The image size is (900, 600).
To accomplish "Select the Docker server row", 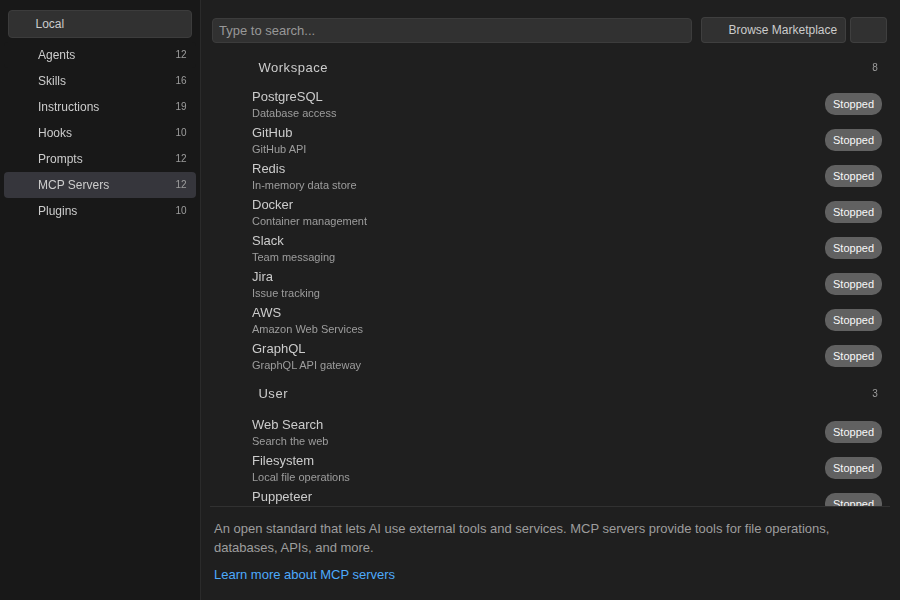I will [x=549, y=212].
